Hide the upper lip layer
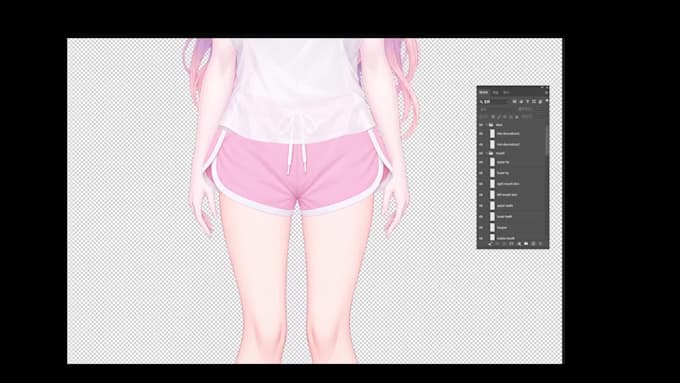680x383 pixels. pos(481,162)
